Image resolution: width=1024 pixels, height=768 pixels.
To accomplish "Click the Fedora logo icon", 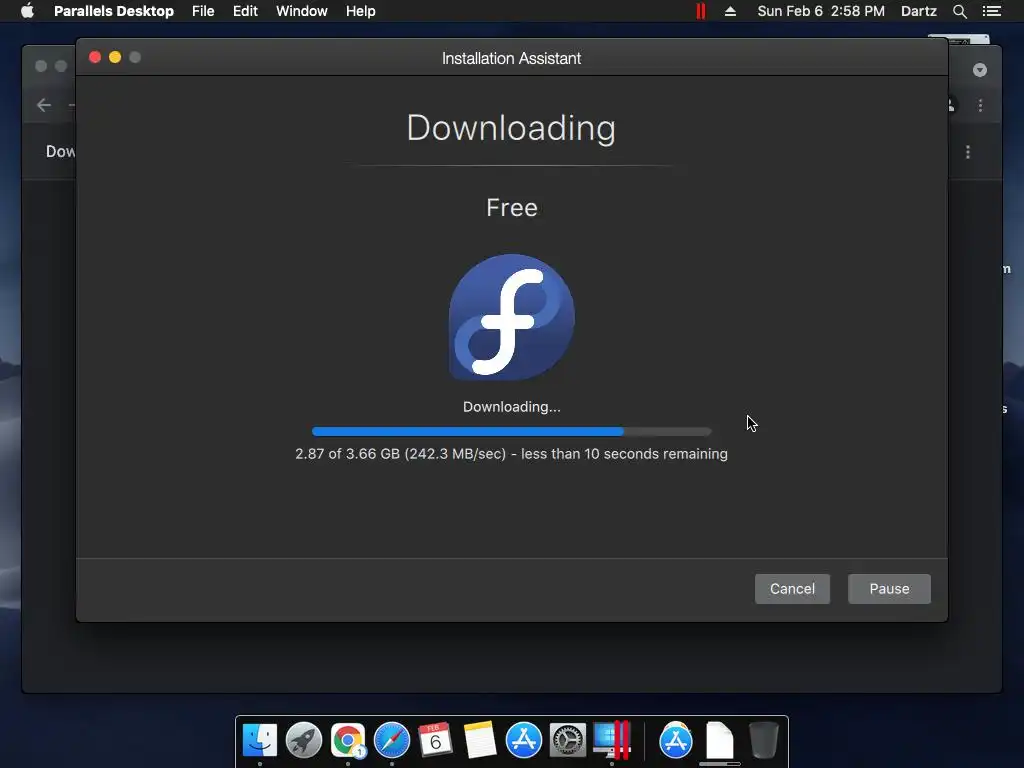I will (x=511, y=317).
